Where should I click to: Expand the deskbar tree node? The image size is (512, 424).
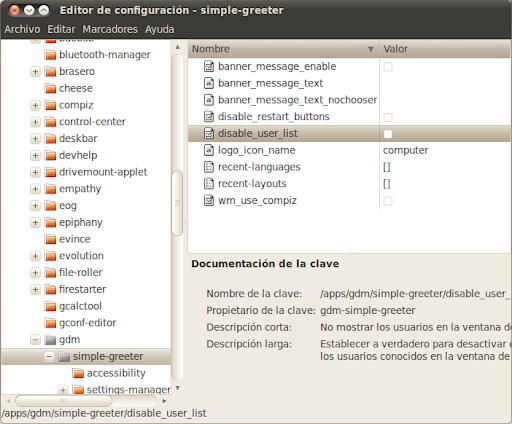coord(35,138)
